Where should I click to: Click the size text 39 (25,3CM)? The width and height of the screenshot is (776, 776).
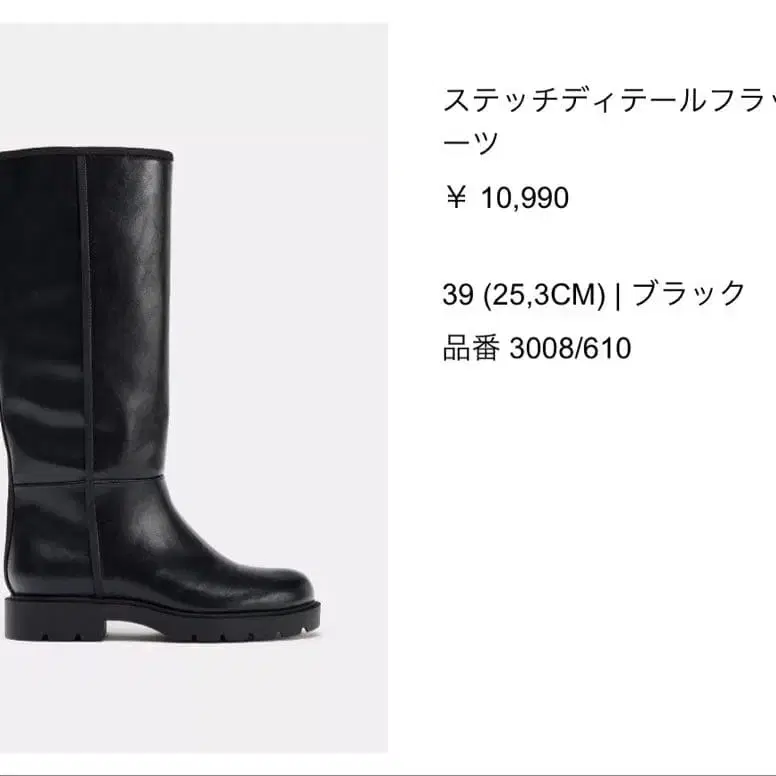coord(524,294)
